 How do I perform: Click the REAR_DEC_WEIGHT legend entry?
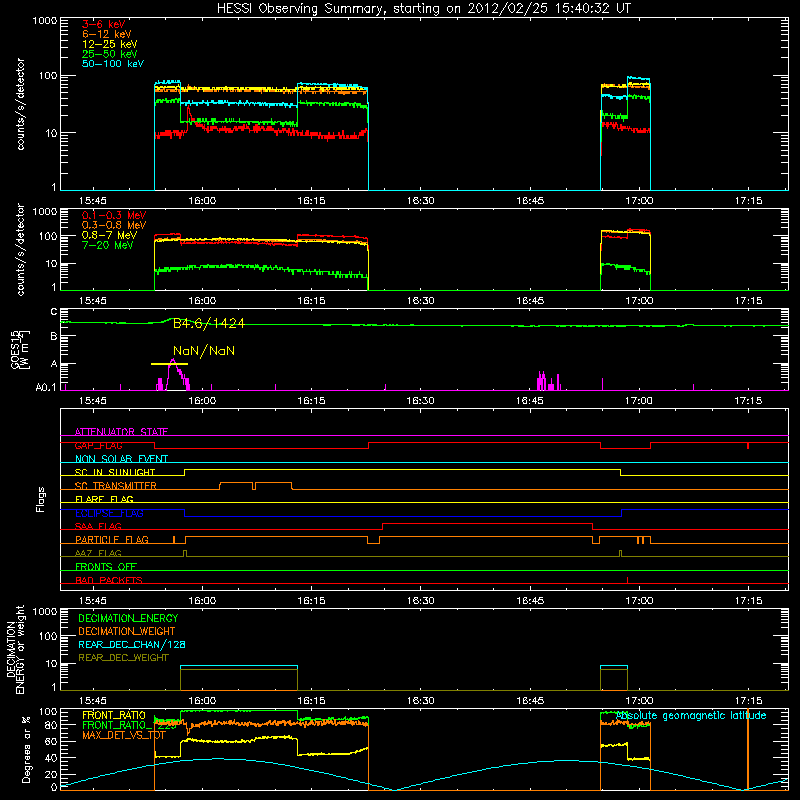pos(123,658)
